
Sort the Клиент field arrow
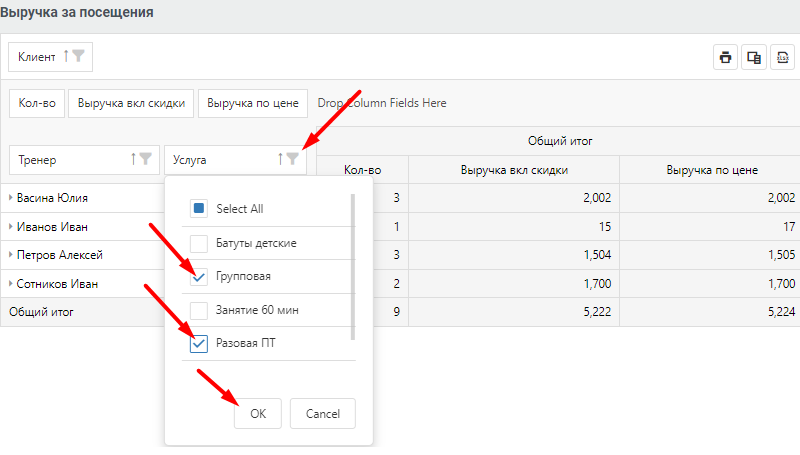[x=66, y=56]
